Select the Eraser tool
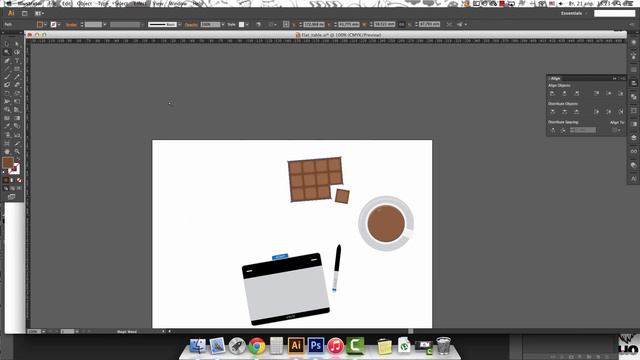This screenshot has height=360, width=640. 17,85
